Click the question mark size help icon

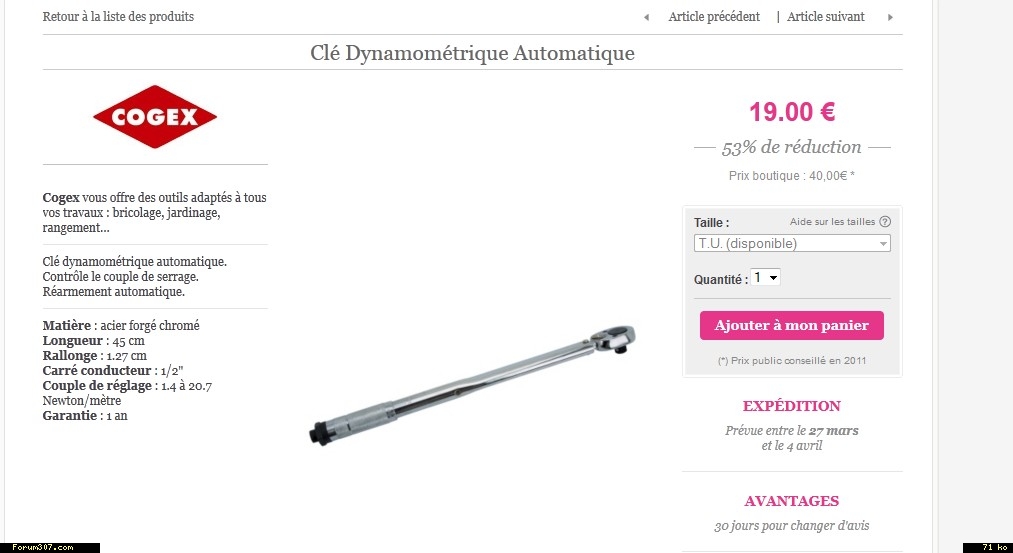[885, 222]
